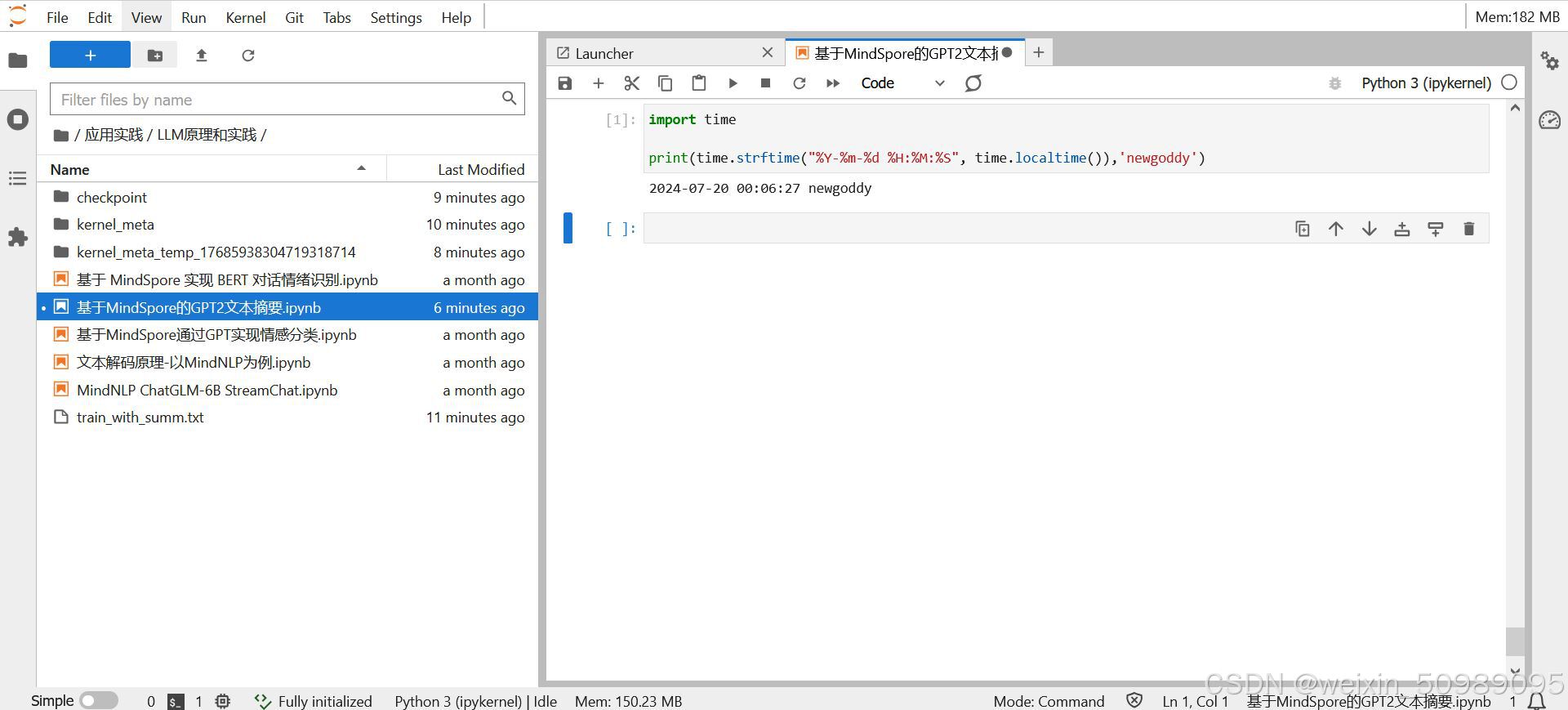Image resolution: width=1568 pixels, height=710 pixels.
Task: Paste cell using the clipboard icon
Action: [699, 83]
